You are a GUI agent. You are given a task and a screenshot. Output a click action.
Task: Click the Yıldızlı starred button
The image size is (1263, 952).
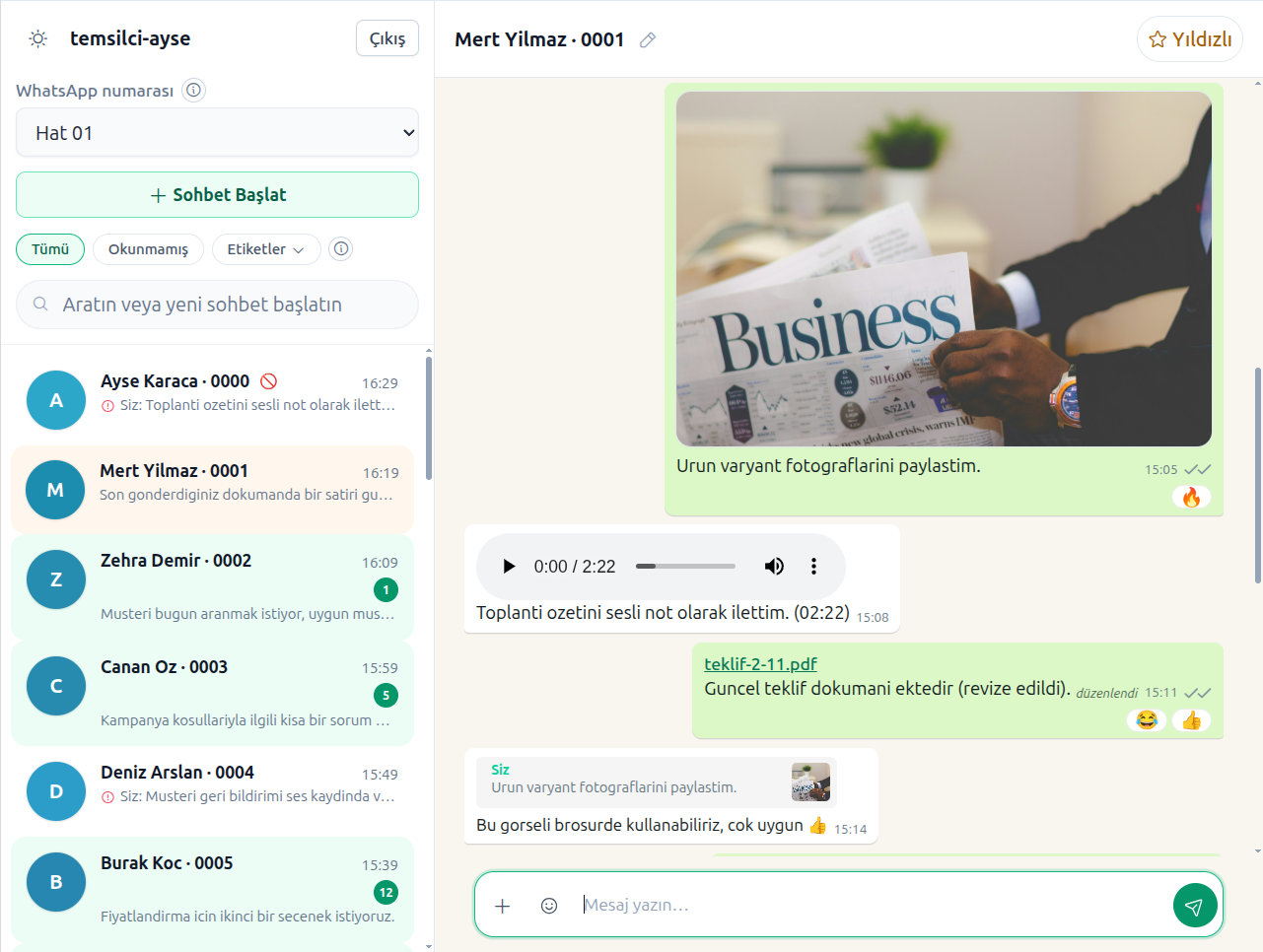coord(1190,39)
